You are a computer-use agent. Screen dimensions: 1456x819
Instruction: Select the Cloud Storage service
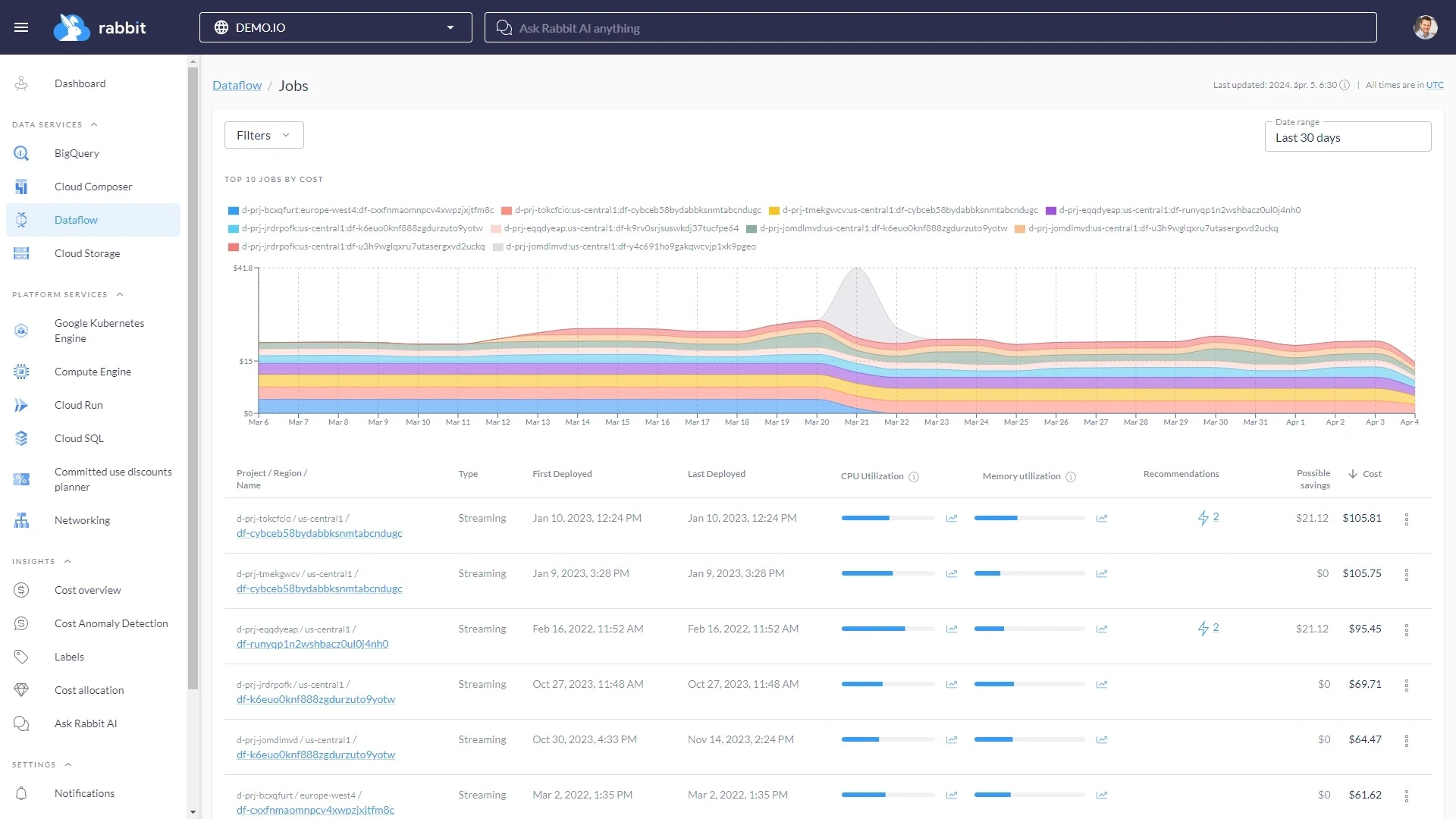(87, 253)
